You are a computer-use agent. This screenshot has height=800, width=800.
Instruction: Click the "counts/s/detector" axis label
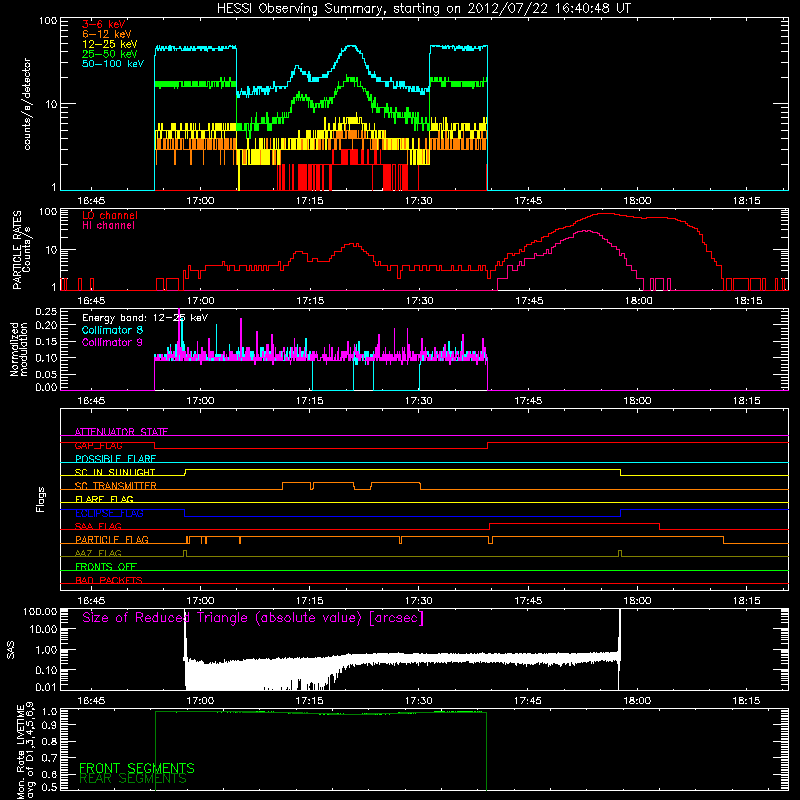27,104
